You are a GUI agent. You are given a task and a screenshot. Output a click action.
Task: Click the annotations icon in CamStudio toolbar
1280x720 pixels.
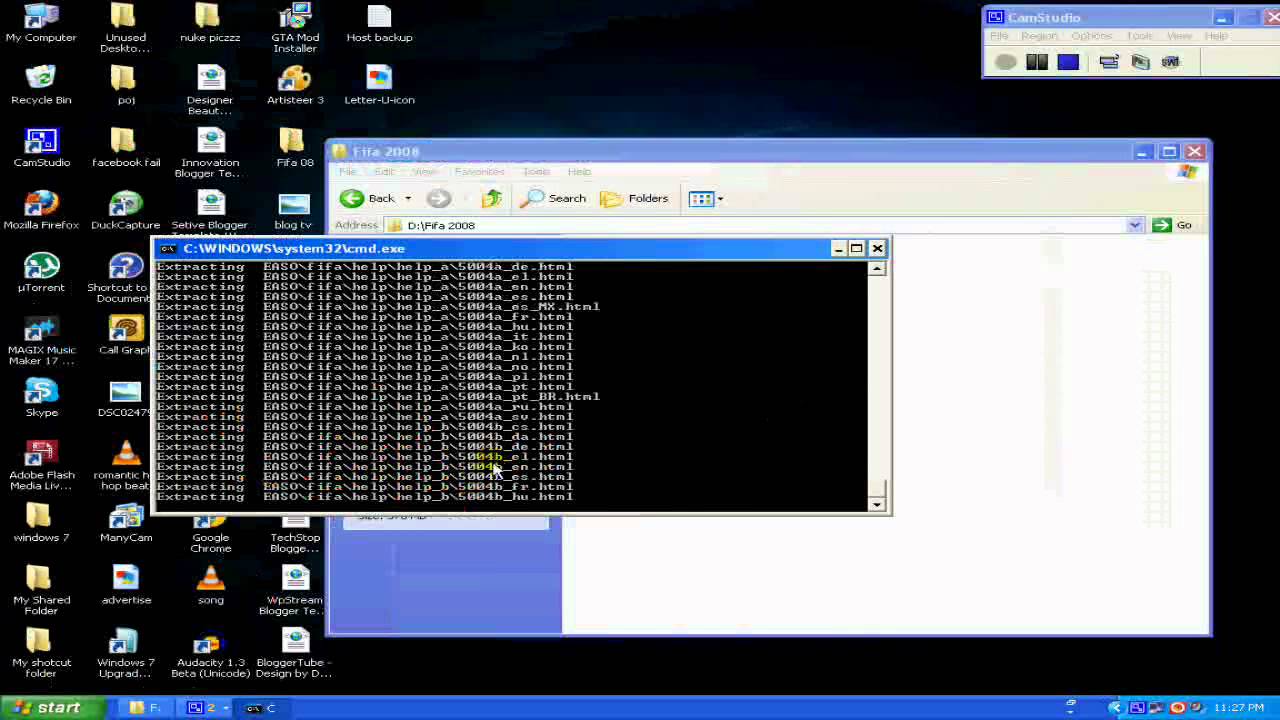(1110, 62)
